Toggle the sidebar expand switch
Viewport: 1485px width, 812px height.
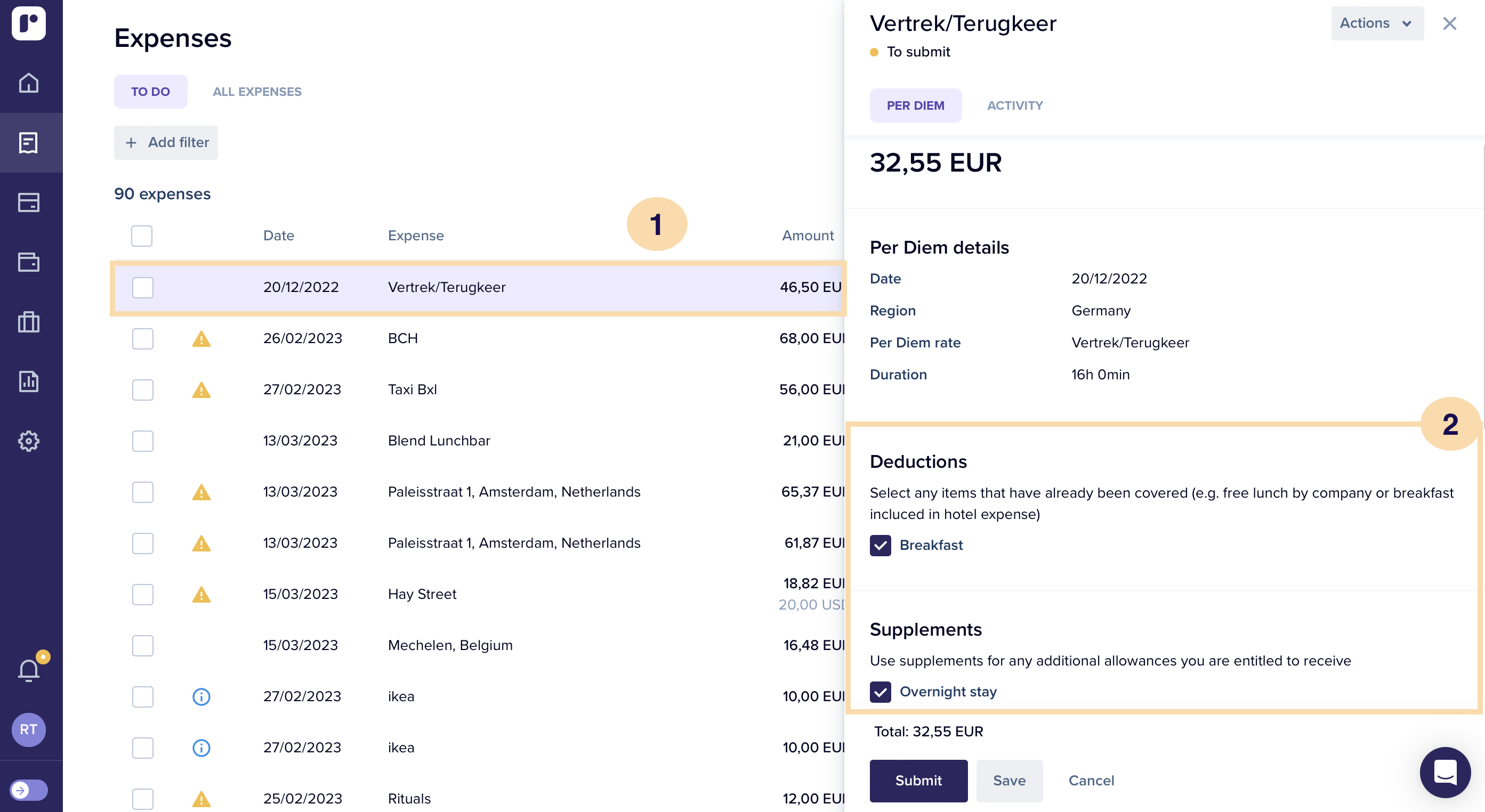[x=29, y=790]
